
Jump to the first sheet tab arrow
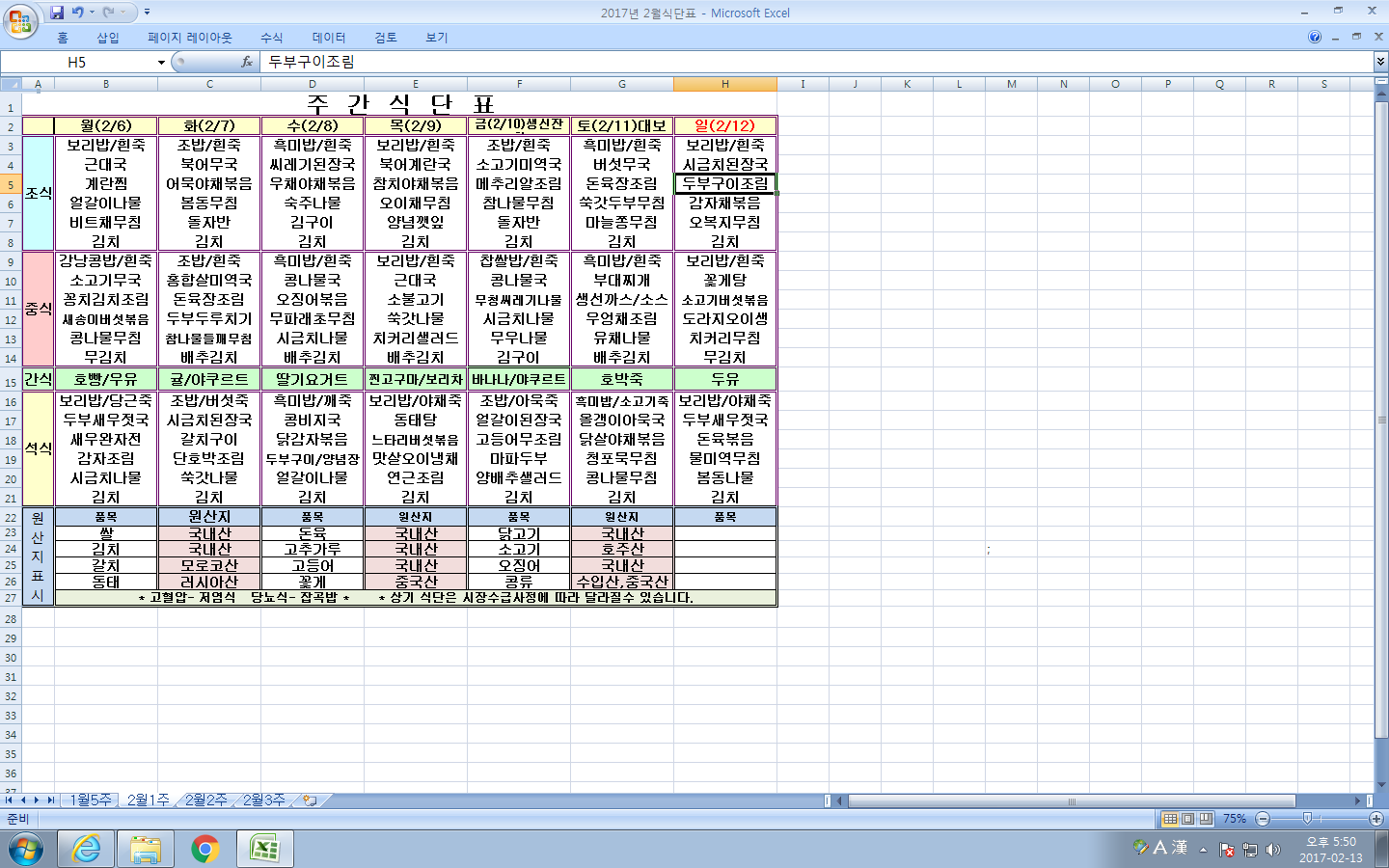[x=9, y=800]
